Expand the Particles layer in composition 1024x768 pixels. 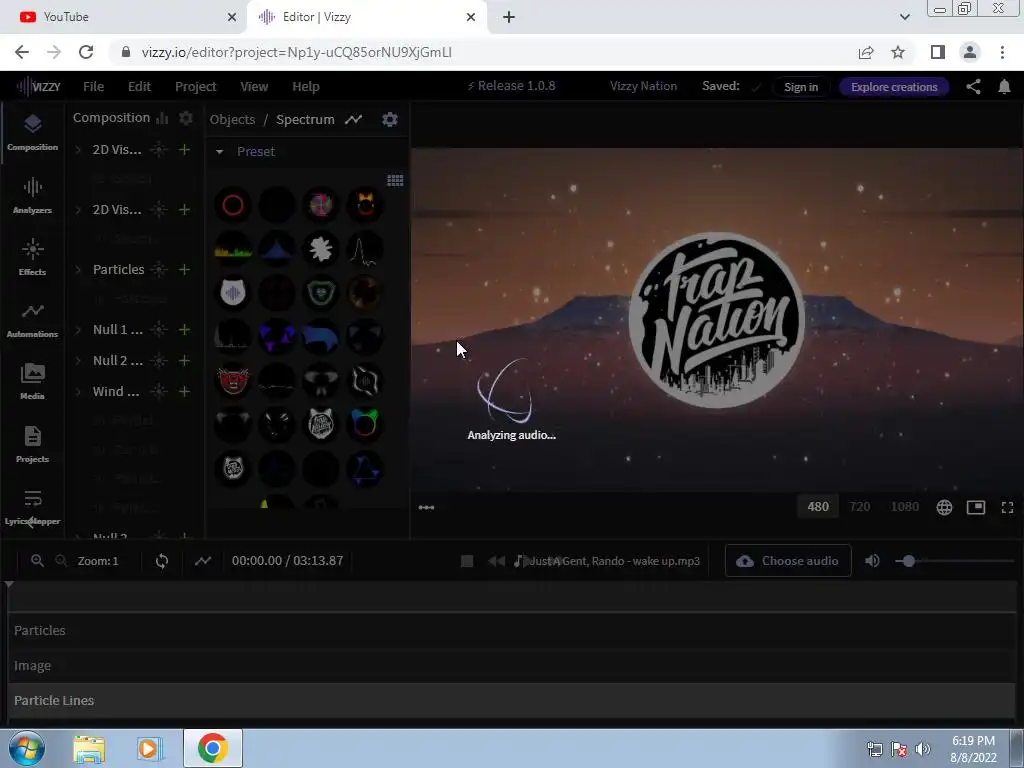click(78, 270)
